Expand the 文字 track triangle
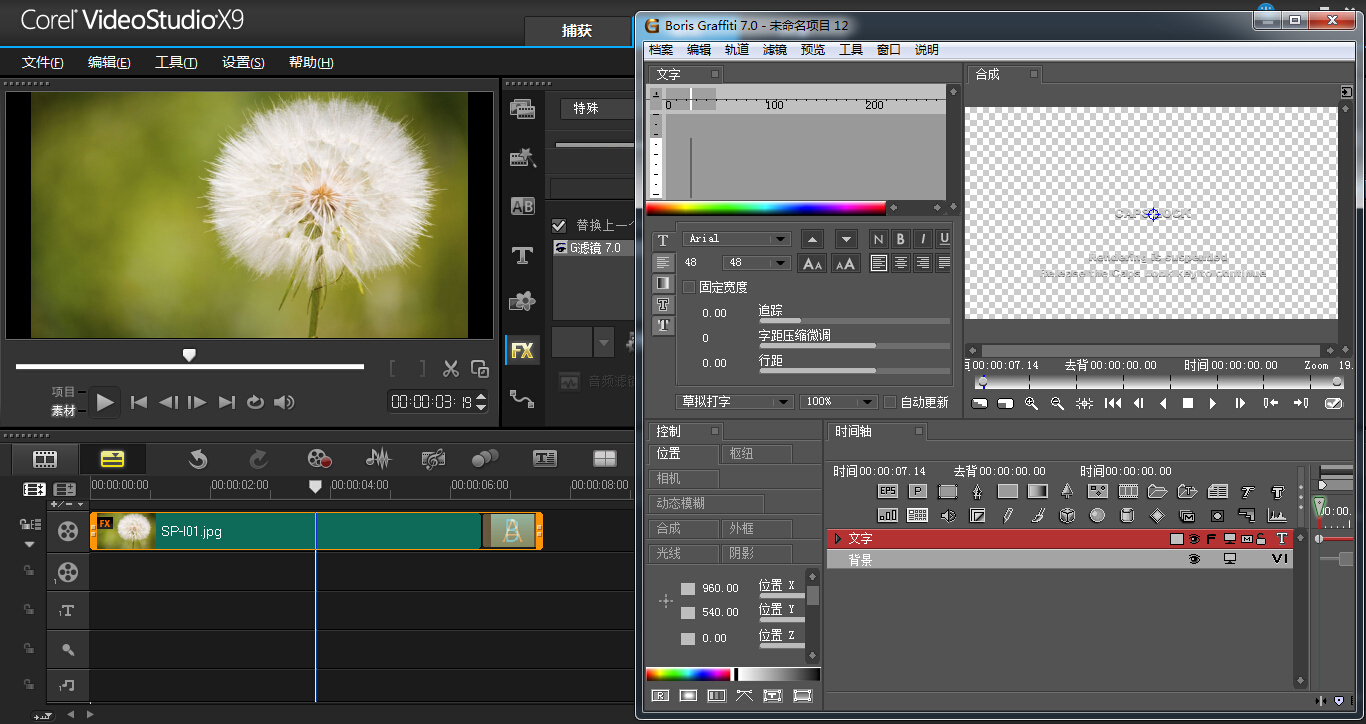The width and height of the screenshot is (1366, 724). coord(838,539)
